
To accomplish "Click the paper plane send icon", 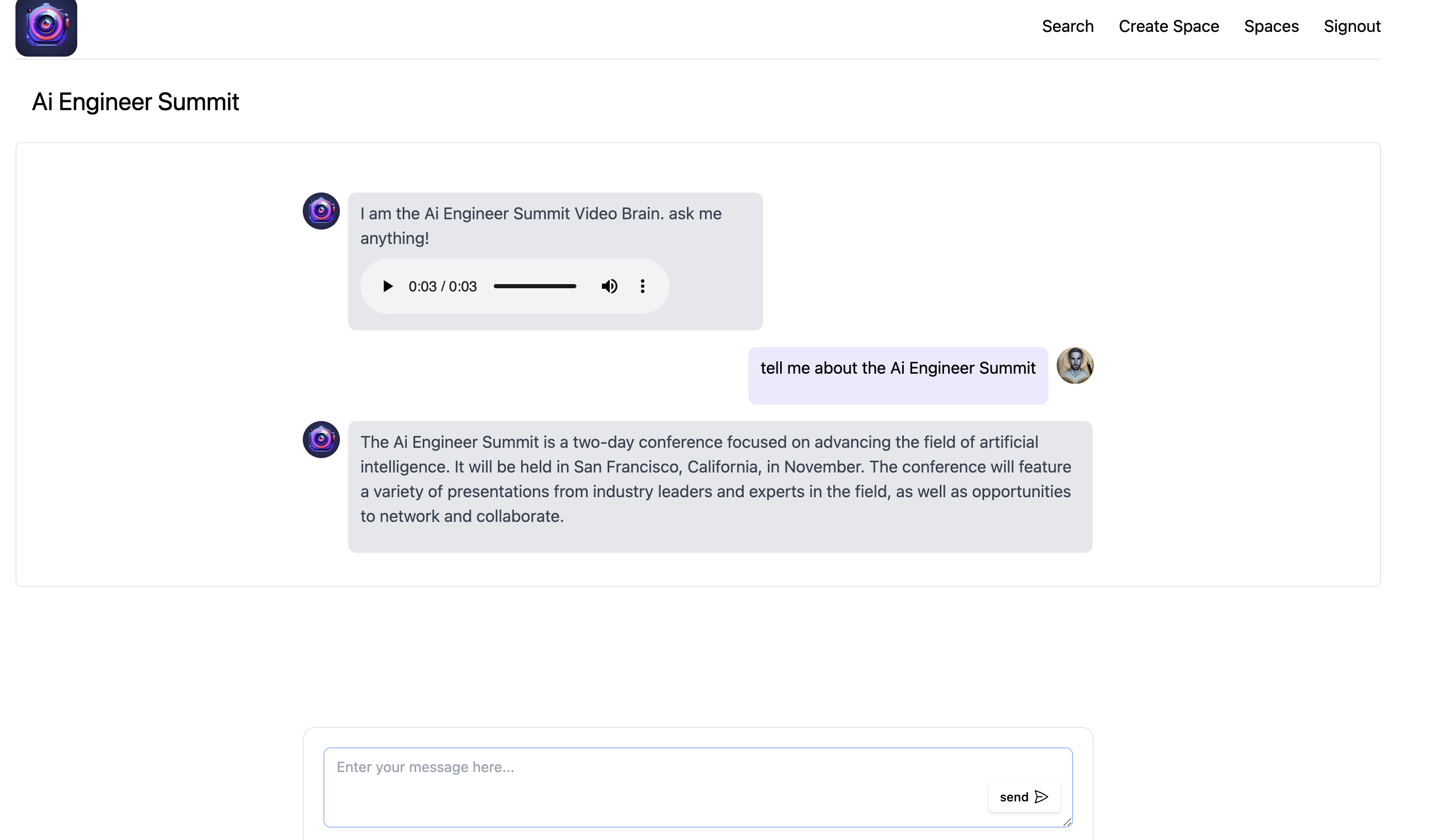I will point(1041,796).
